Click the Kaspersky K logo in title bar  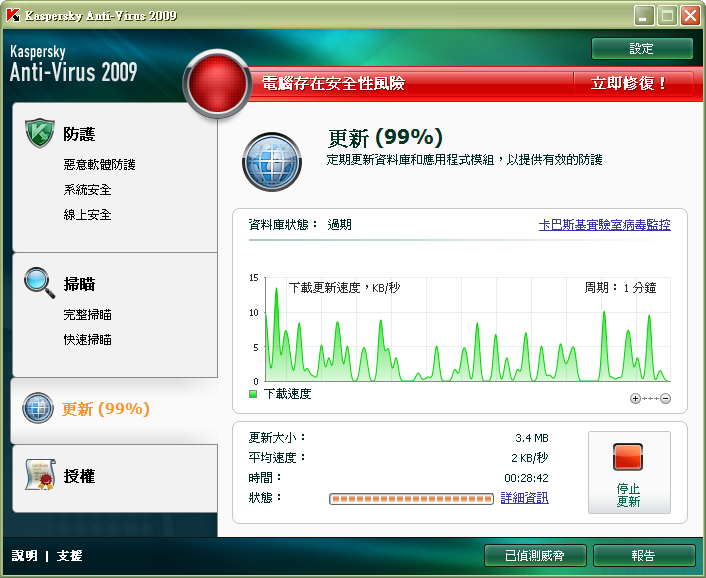click(x=13, y=15)
